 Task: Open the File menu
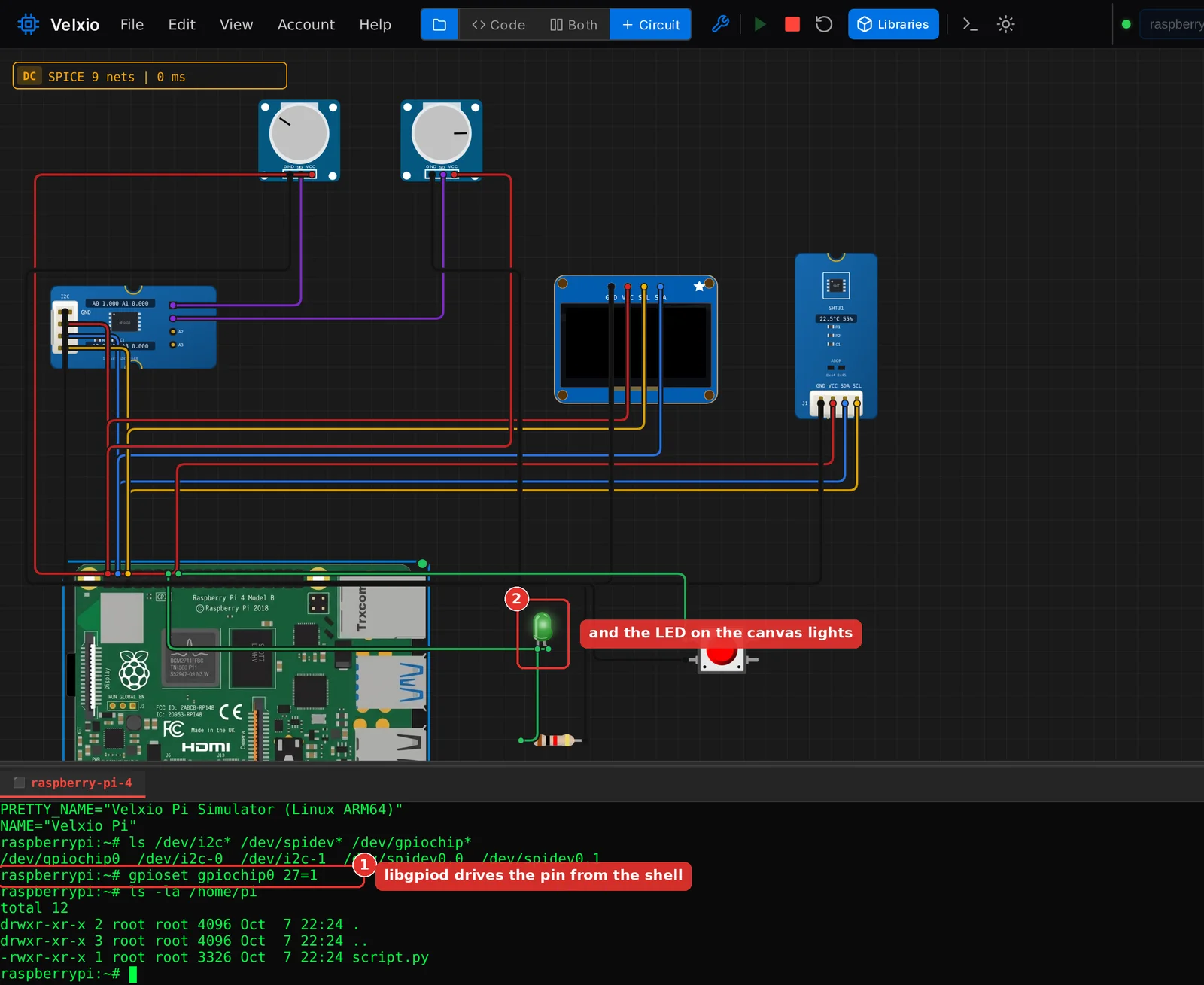(x=132, y=24)
